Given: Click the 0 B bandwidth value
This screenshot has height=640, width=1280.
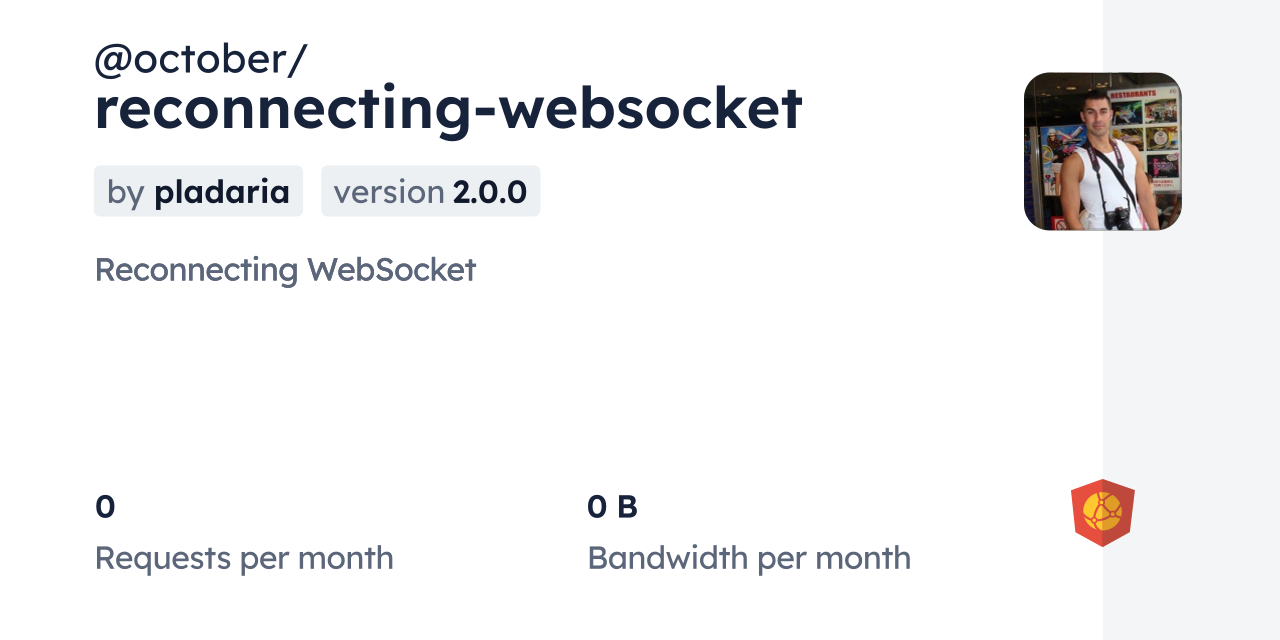Looking at the screenshot, I should tap(612, 507).
